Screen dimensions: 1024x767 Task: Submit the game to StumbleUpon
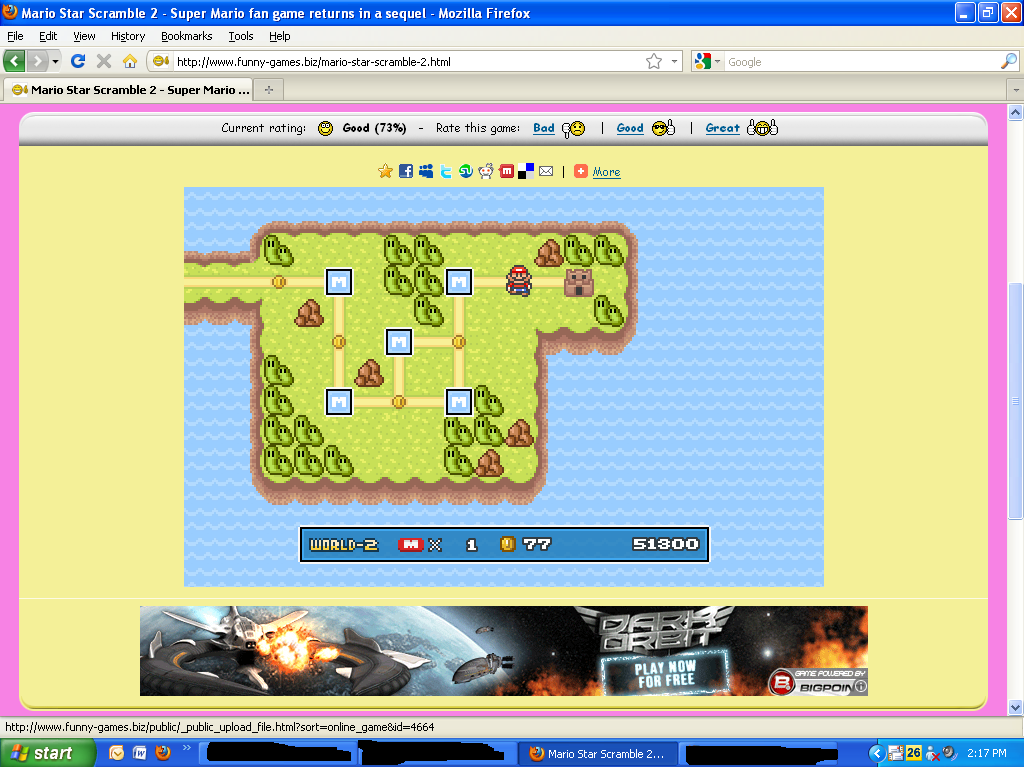(465, 170)
